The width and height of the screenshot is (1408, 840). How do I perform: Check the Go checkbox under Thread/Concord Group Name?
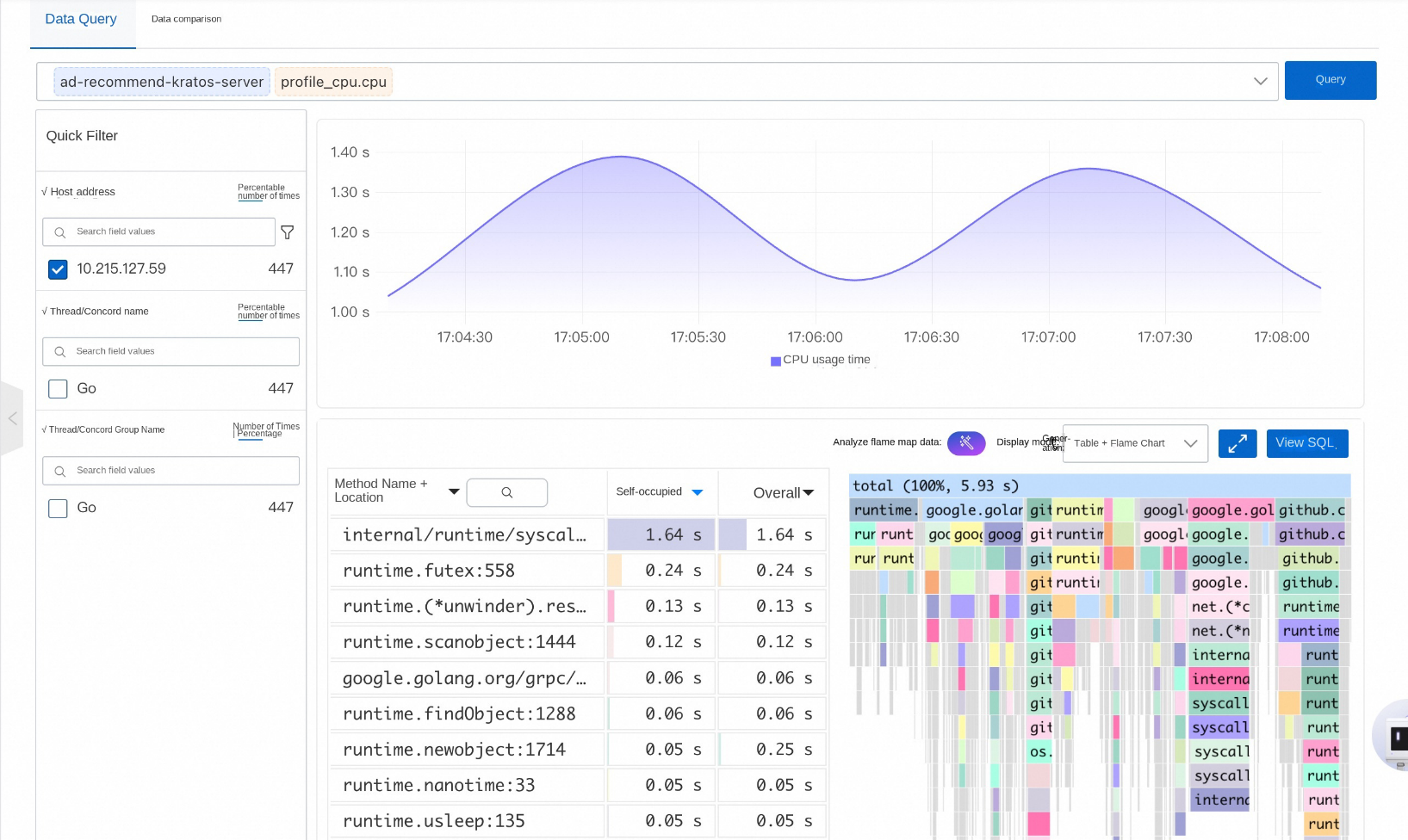[x=58, y=509]
